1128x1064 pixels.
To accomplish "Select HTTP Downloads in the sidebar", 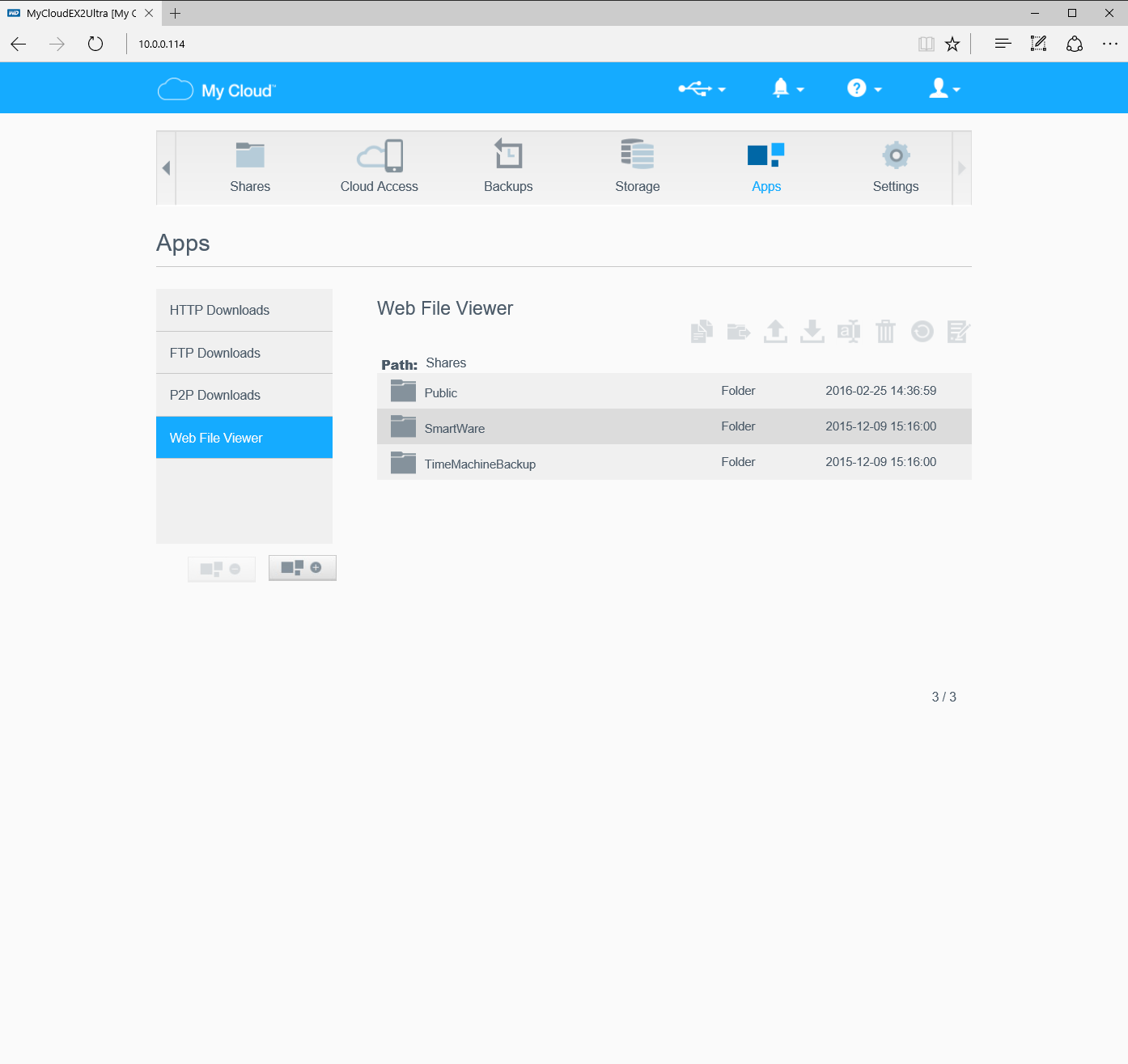I will click(x=219, y=310).
